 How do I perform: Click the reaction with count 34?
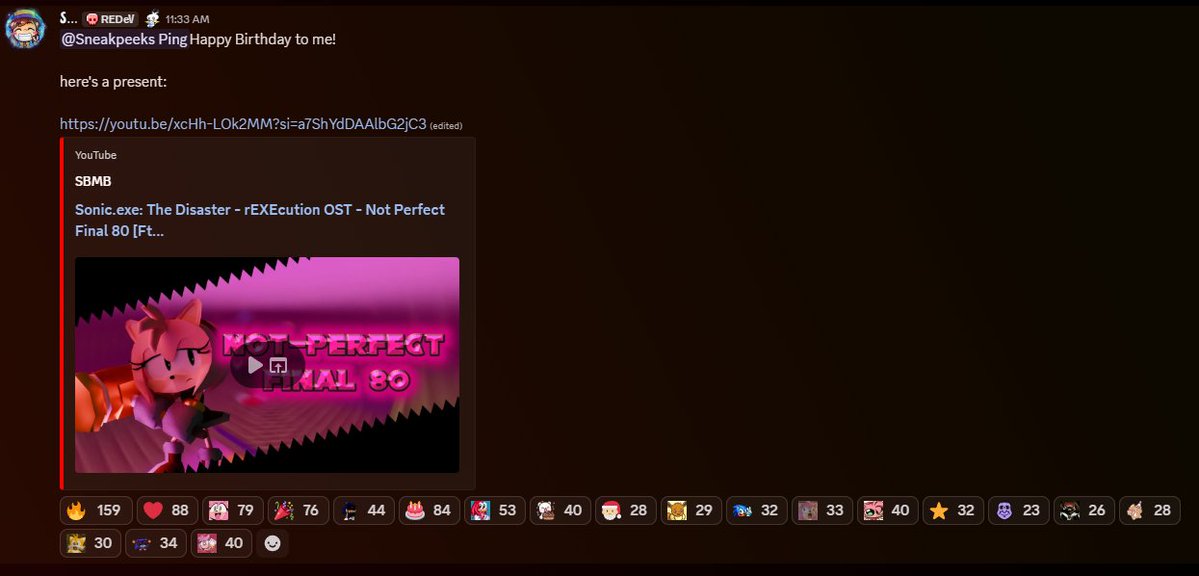pyautogui.click(x=156, y=543)
